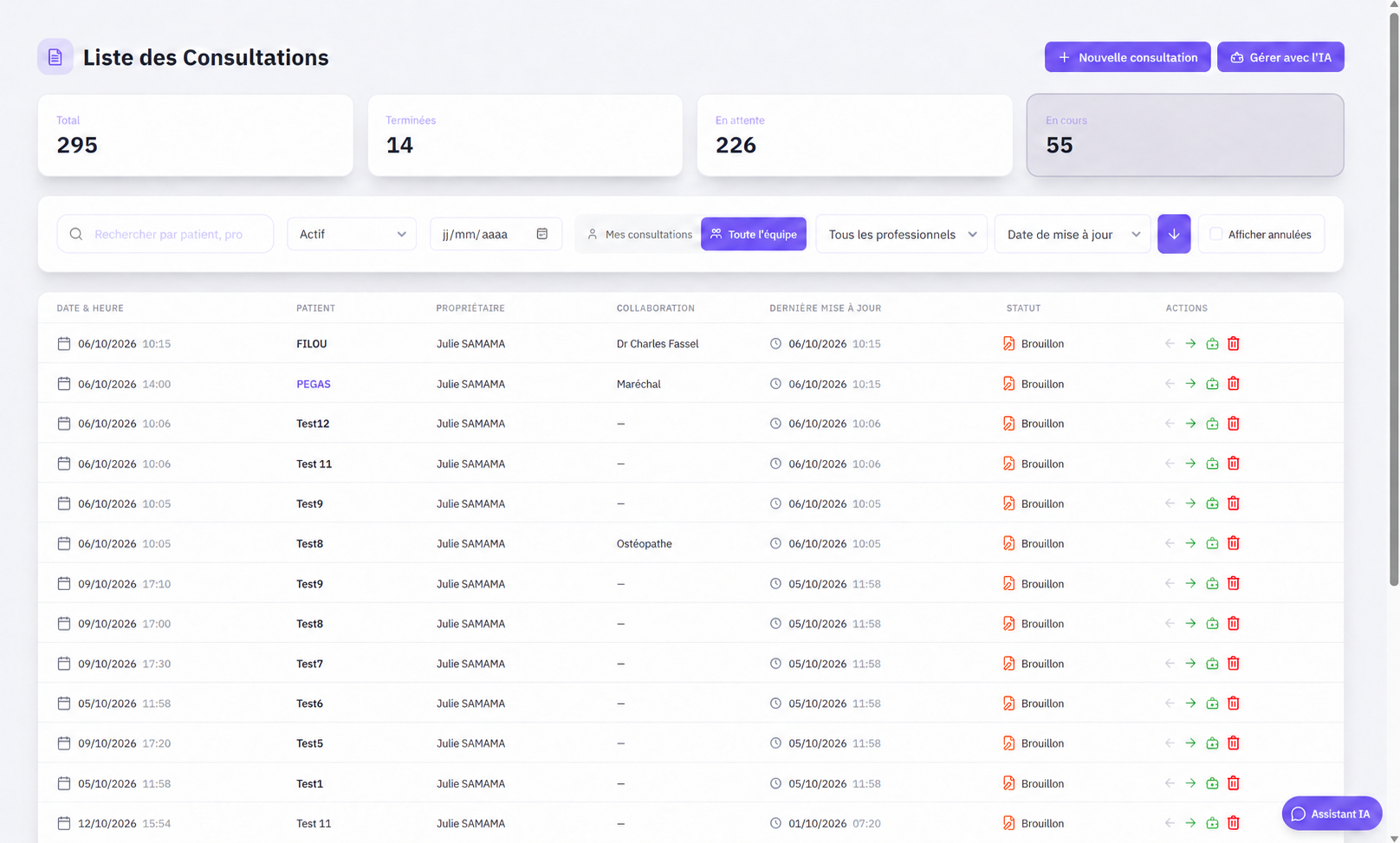1400x843 pixels.
Task: Open the Actif status dropdown
Action: (x=352, y=234)
